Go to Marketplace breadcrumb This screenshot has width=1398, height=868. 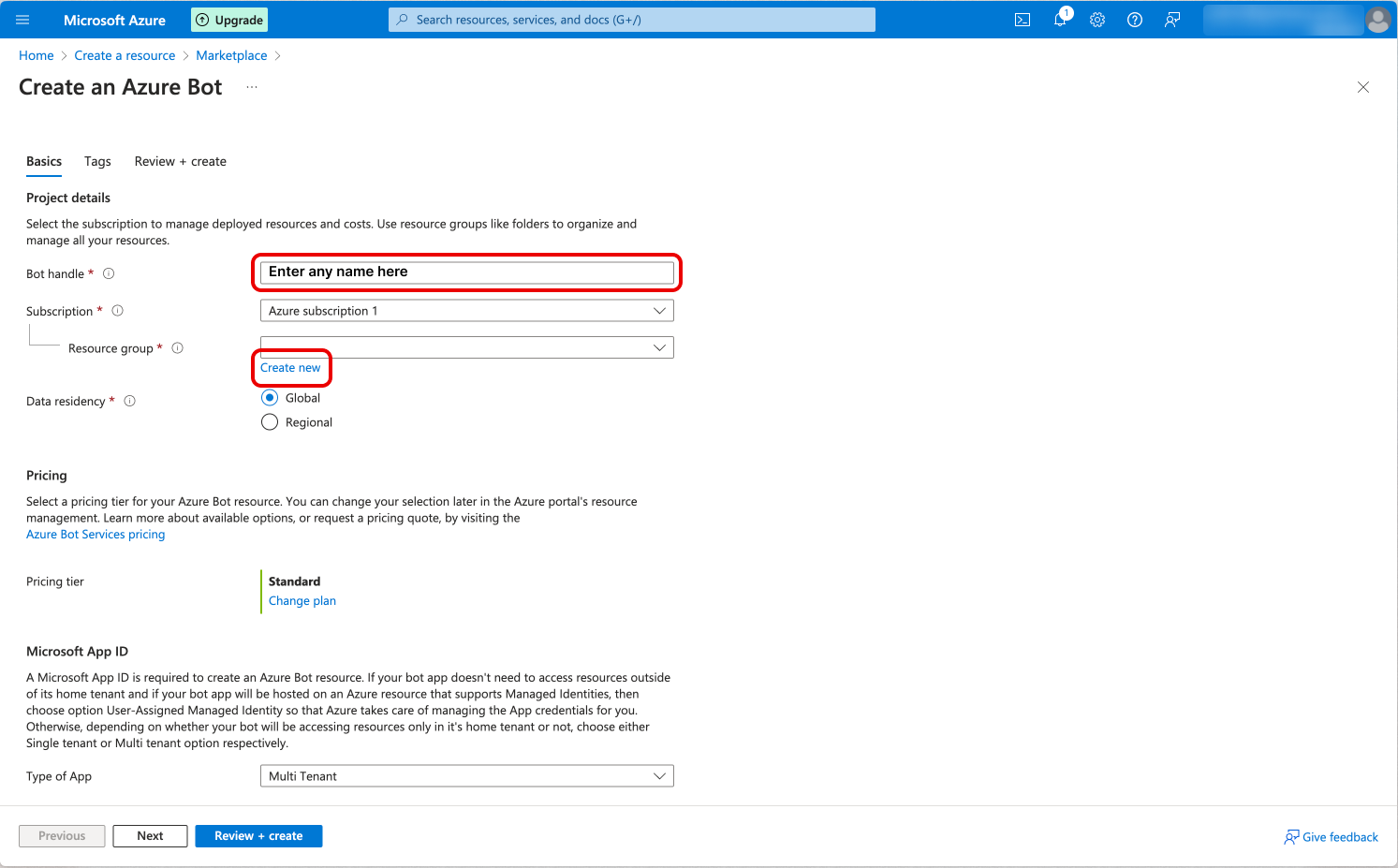tap(231, 55)
